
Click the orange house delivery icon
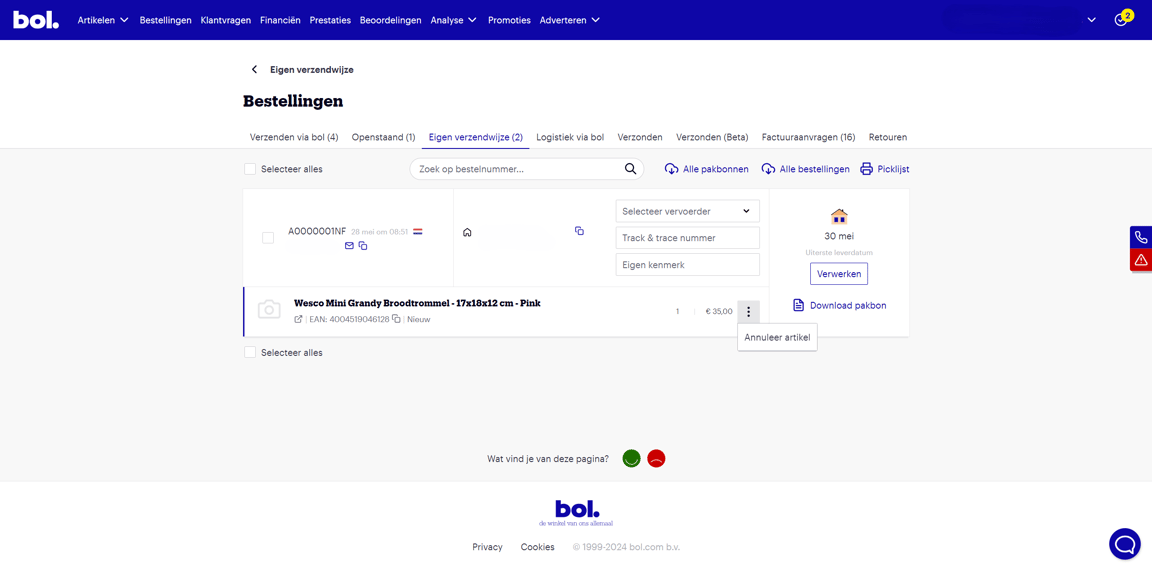pyautogui.click(x=839, y=217)
